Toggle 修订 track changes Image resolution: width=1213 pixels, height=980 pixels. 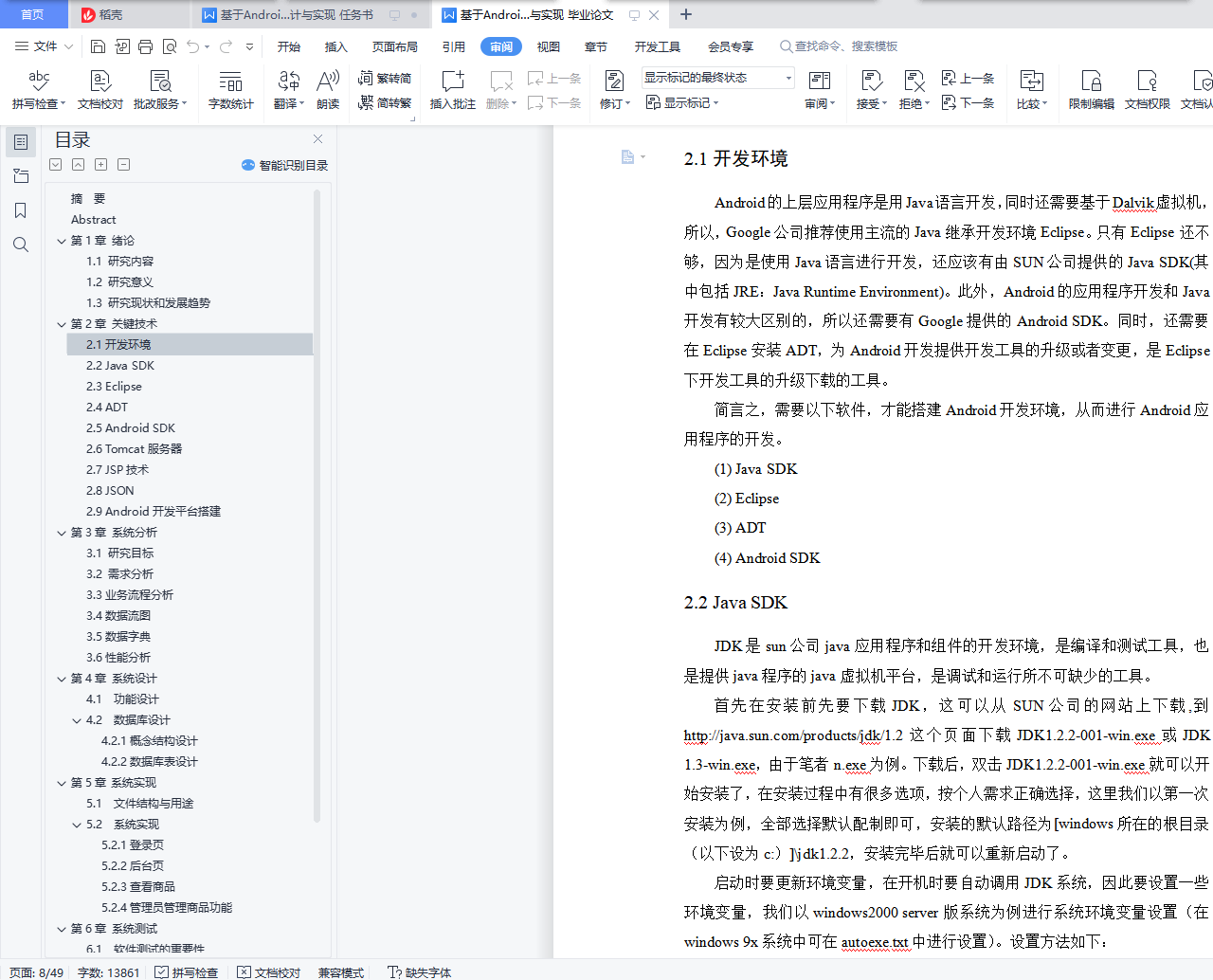pos(614,90)
